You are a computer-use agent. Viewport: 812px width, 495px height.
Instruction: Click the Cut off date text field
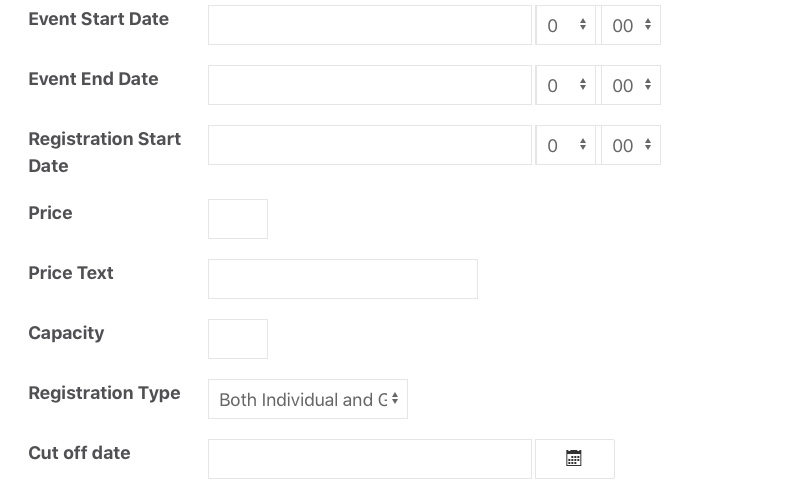(x=369, y=459)
